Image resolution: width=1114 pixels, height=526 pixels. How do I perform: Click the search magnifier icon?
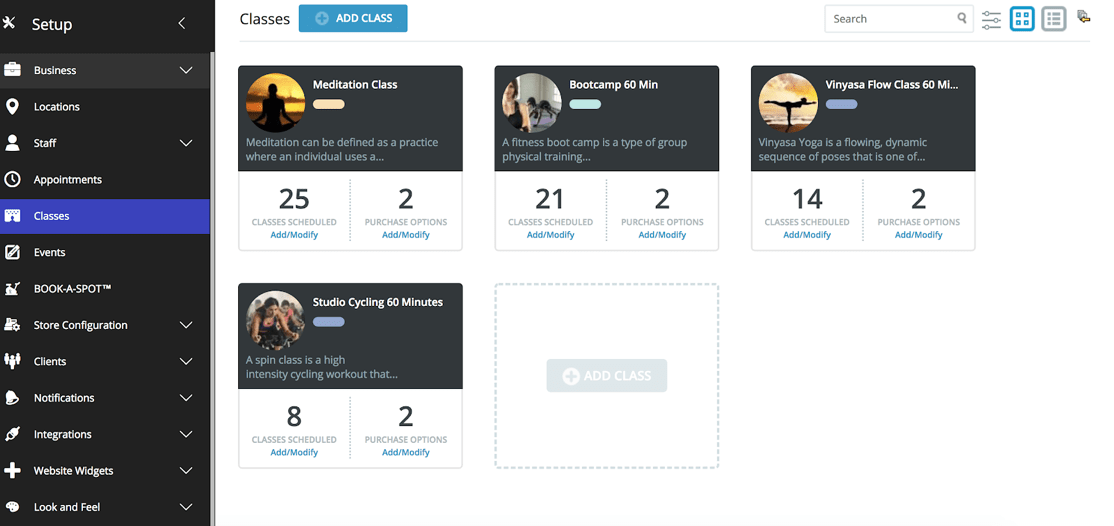click(961, 18)
